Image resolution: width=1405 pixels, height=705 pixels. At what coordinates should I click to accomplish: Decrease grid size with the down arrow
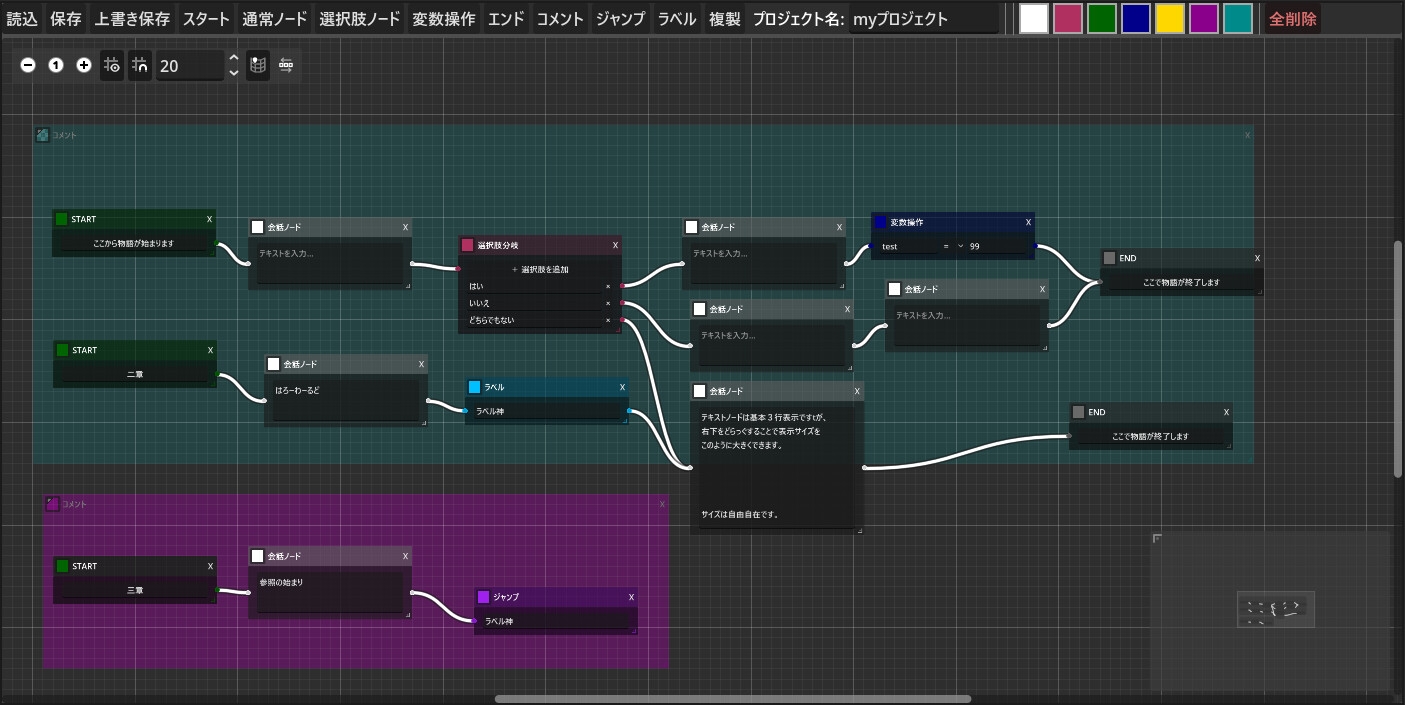point(234,73)
